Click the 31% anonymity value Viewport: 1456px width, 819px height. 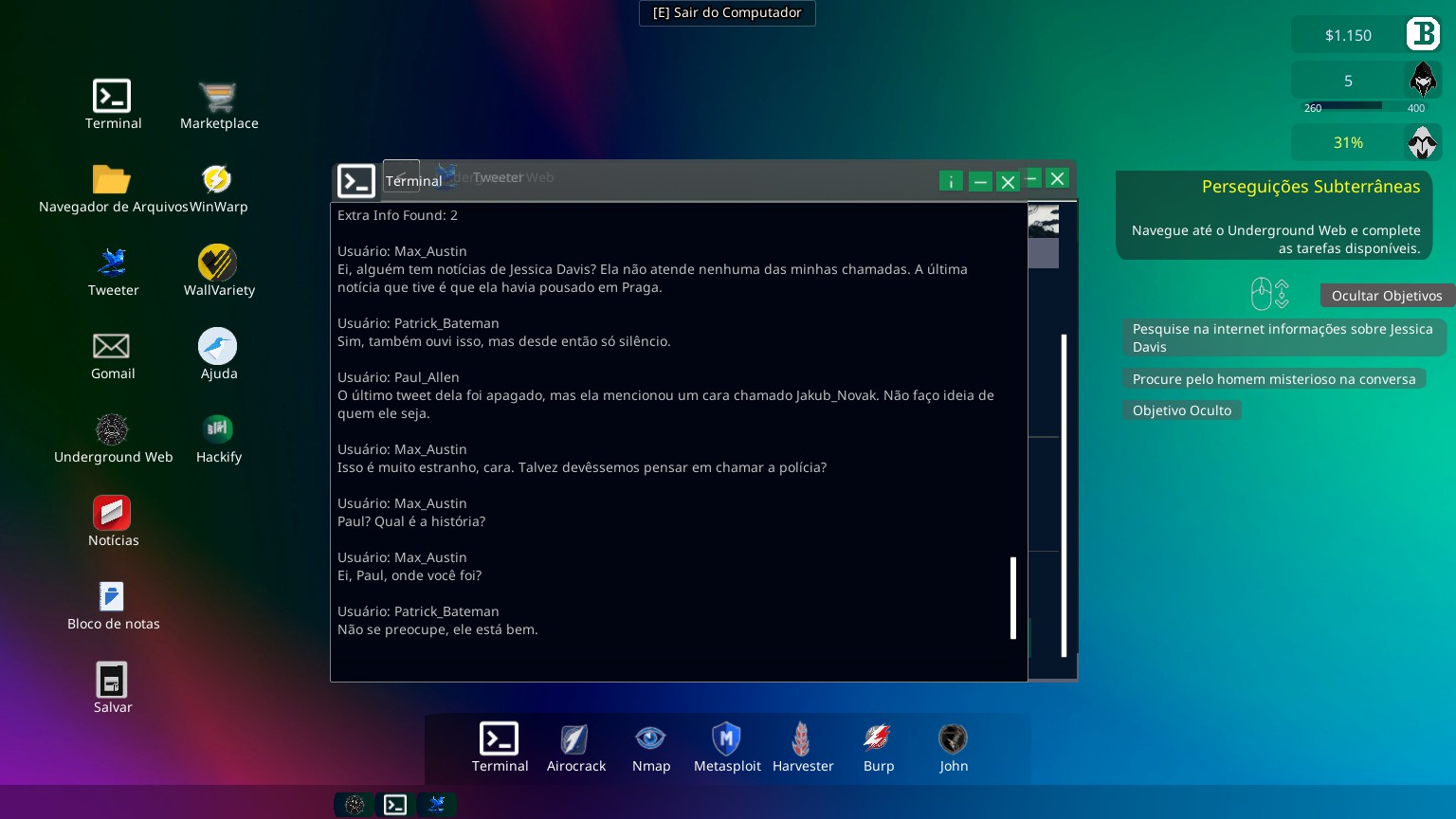click(x=1348, y=142)
